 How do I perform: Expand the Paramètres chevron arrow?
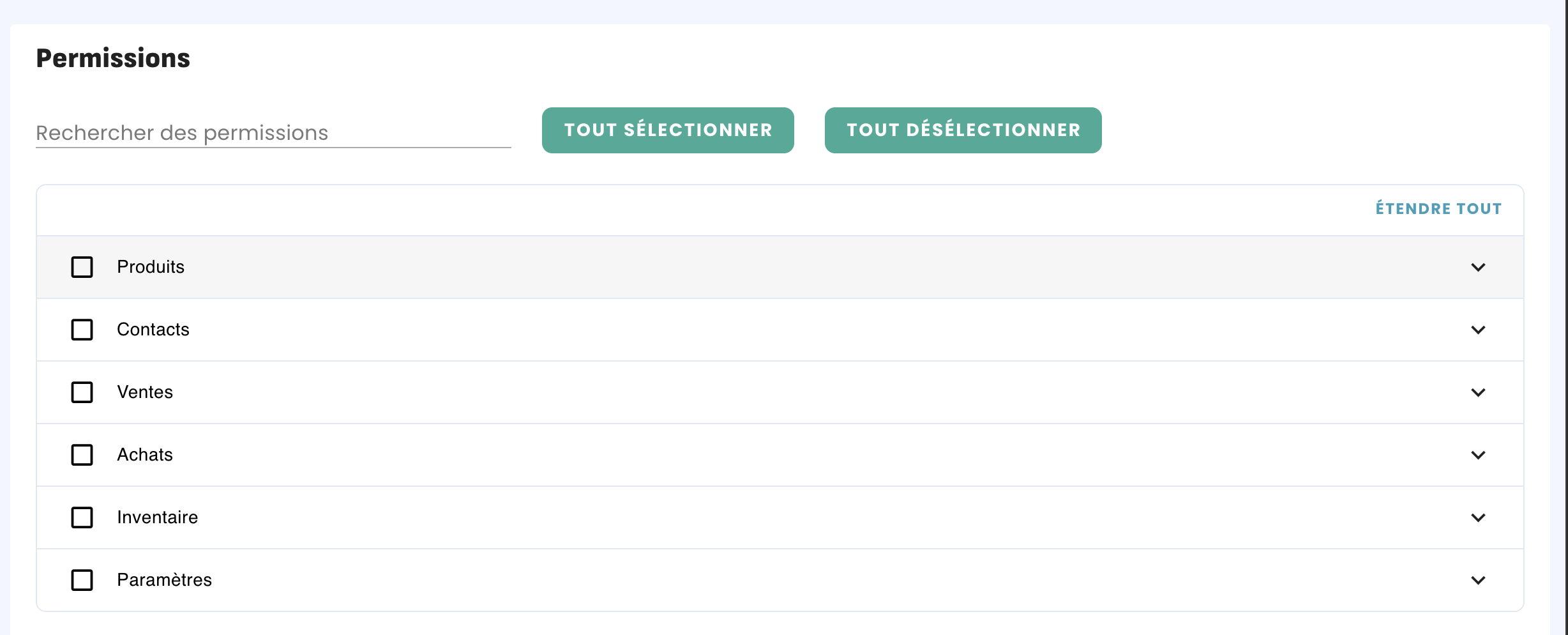tap(1478, 580)
